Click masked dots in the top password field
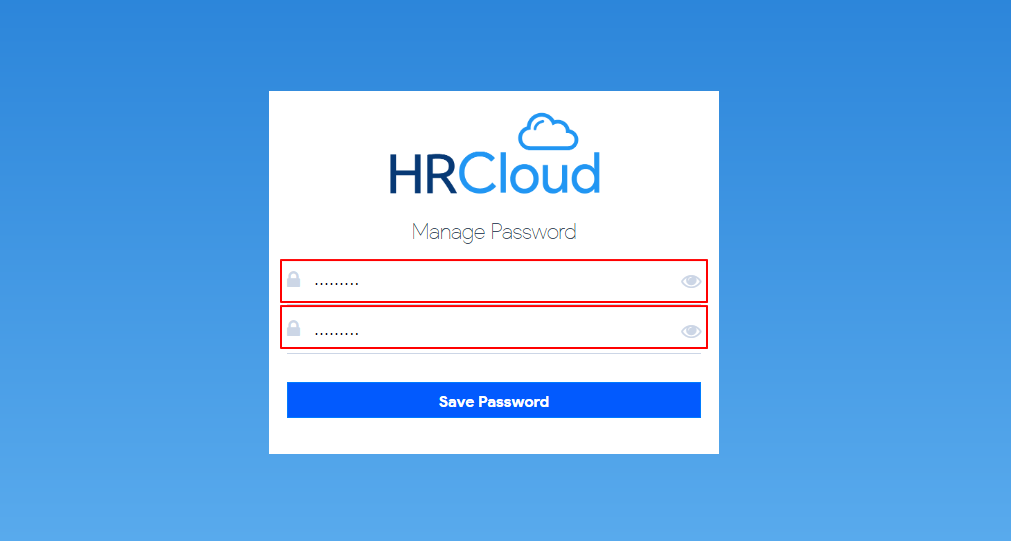The width and height of the screenshot is (1011, 541). pyautogui.click(x=336, y=283)
